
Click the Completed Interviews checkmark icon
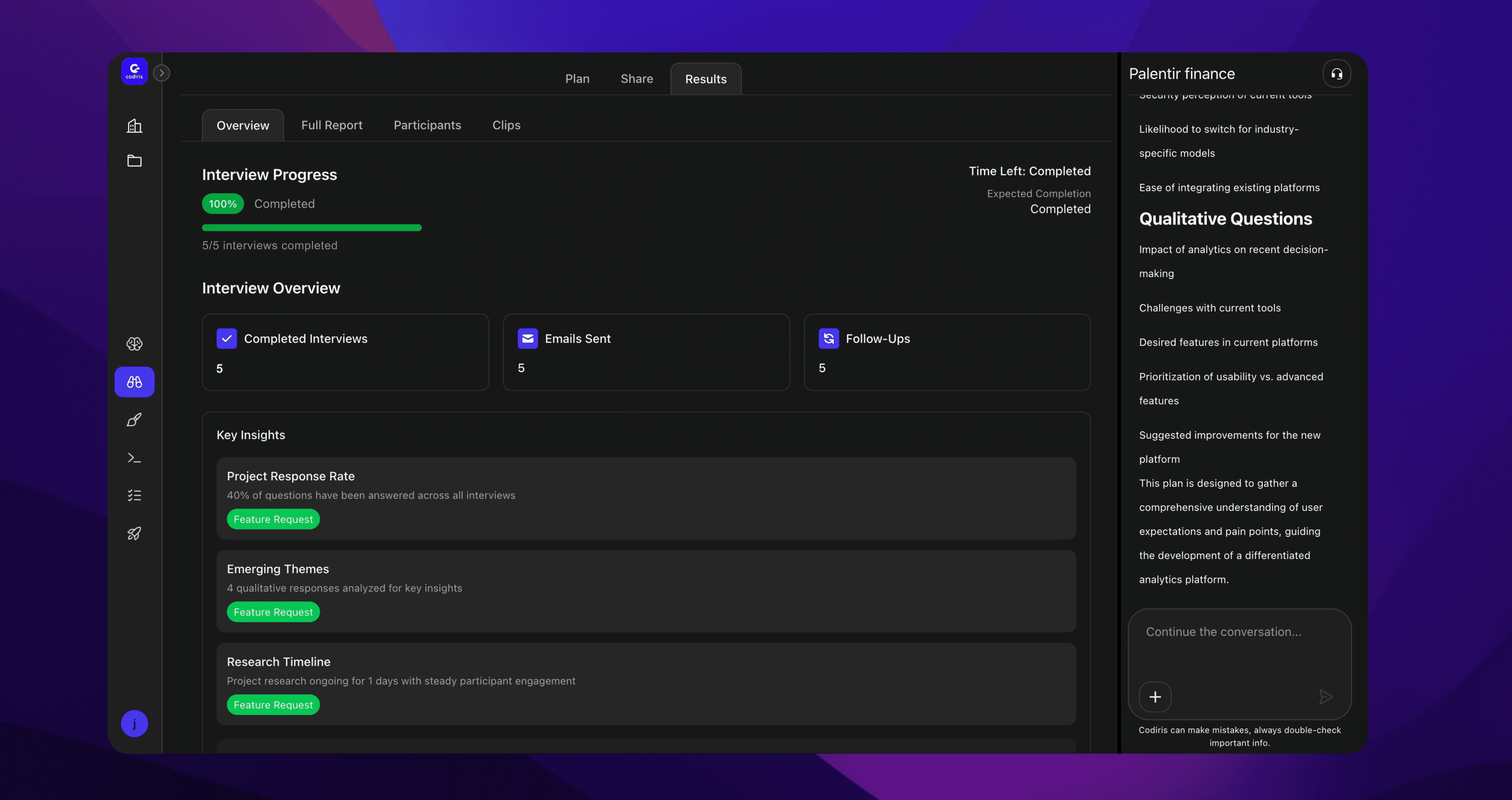coord(227,338)
